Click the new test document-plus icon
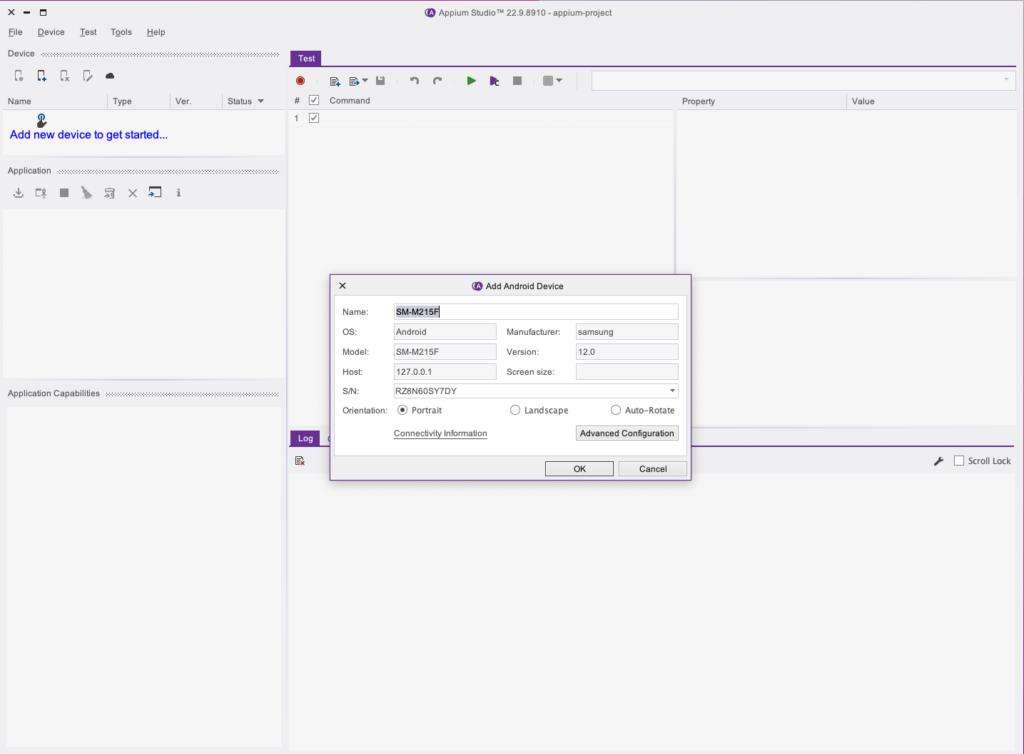1024x754 pixels. [335, 81]
